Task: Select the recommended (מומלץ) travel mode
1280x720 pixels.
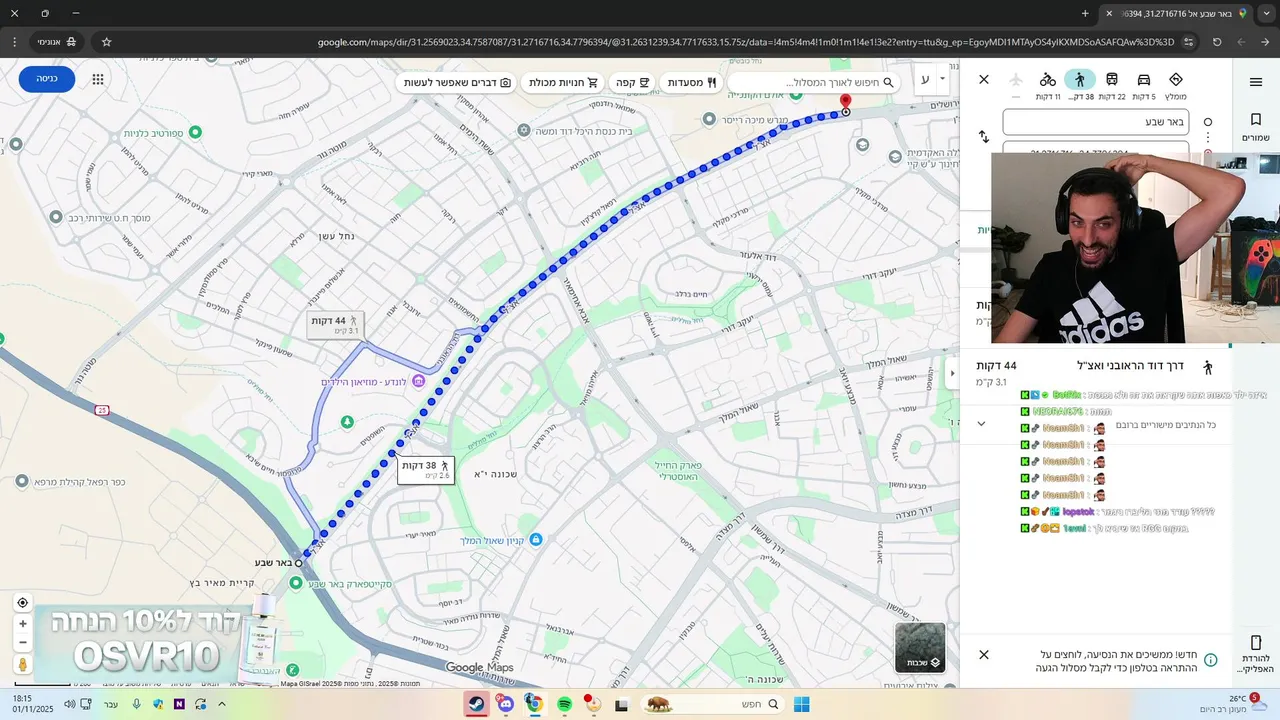Action: (x=1176, y=80)
